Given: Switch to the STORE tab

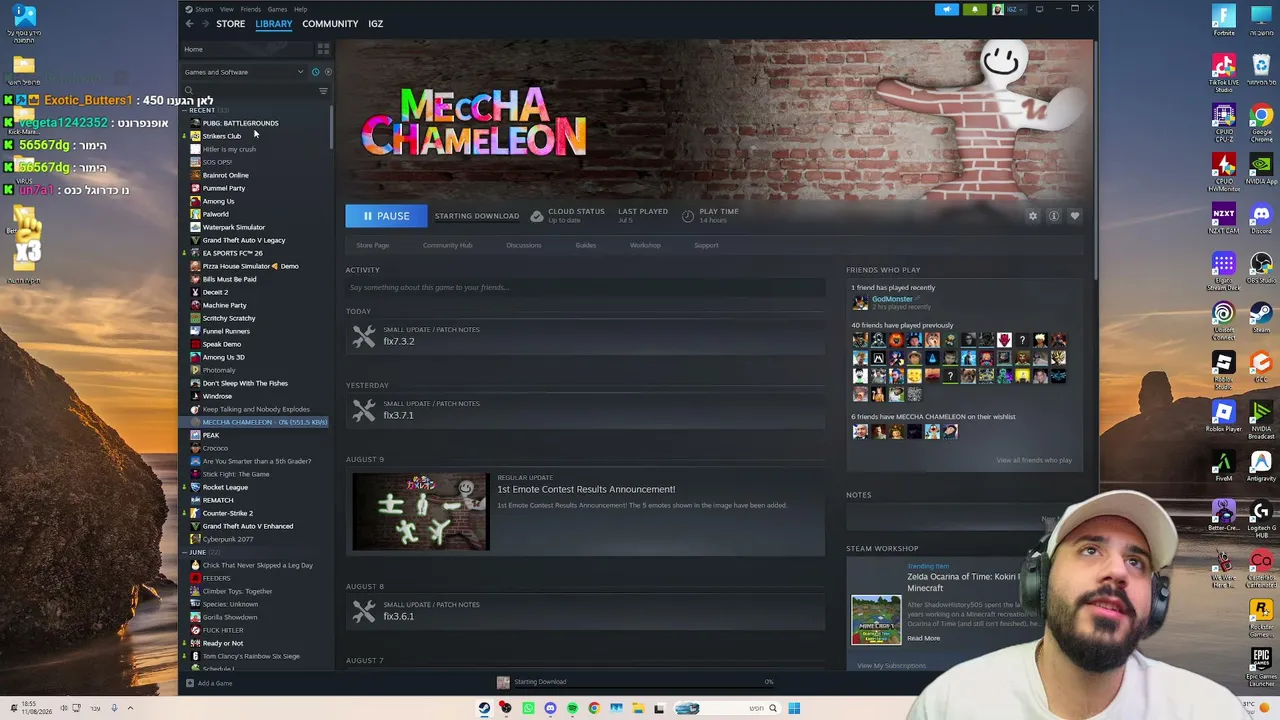Looking at the screenshot, I should coord(230,24).
